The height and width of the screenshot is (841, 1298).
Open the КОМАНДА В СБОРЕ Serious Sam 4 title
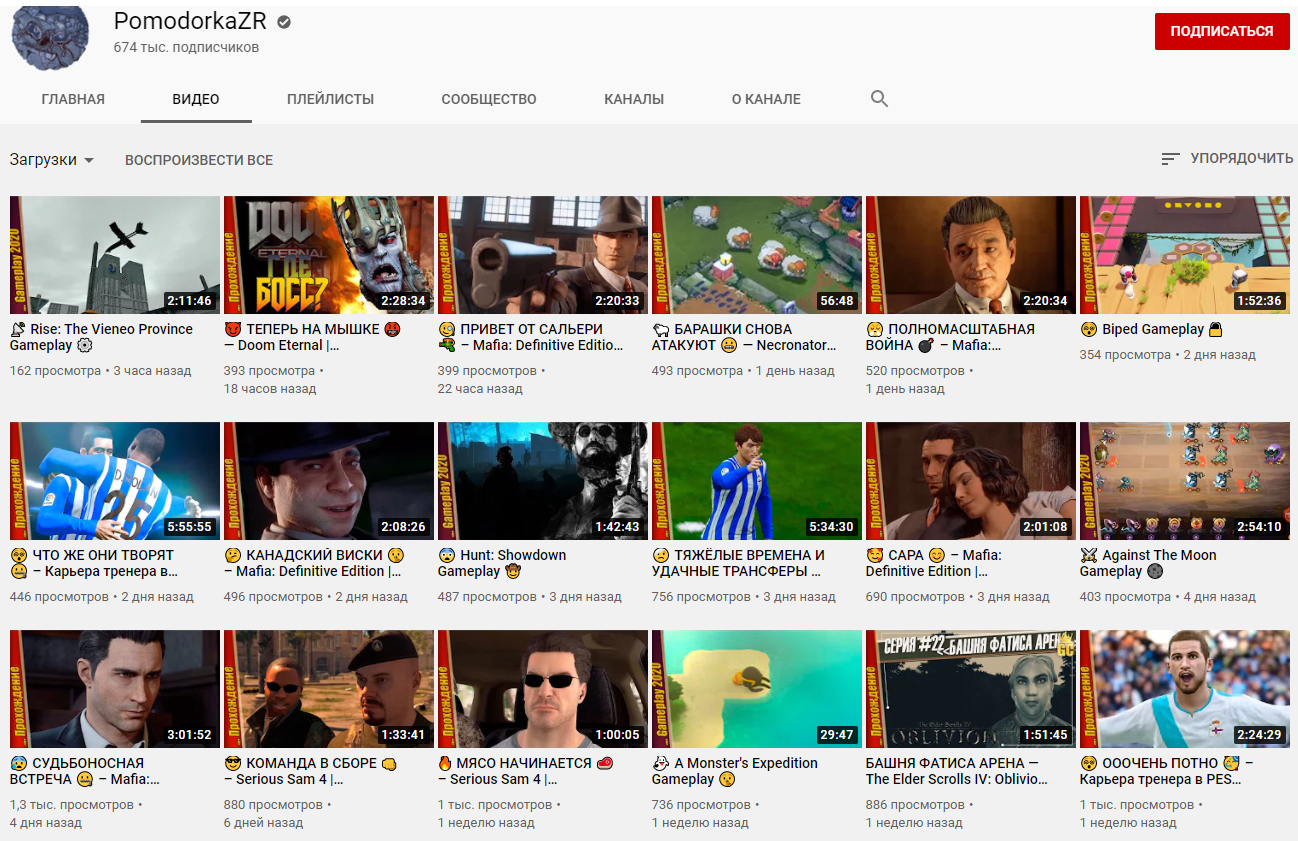311,771
